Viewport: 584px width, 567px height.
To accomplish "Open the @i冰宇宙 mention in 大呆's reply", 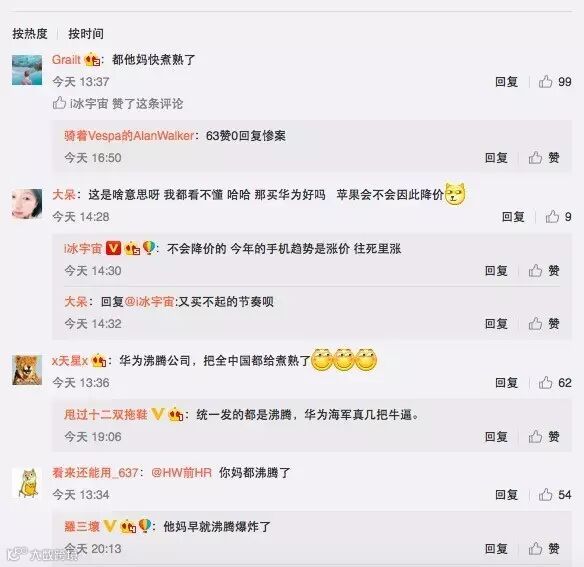I will coord(149,301).
